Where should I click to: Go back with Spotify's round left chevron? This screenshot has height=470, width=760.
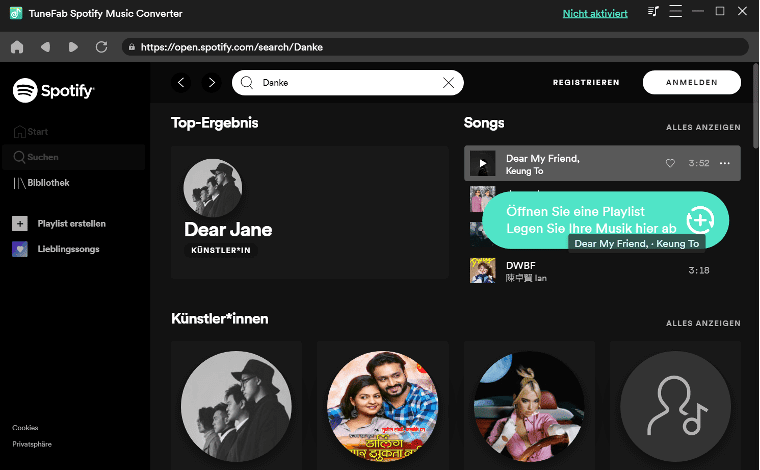point(181,82)
